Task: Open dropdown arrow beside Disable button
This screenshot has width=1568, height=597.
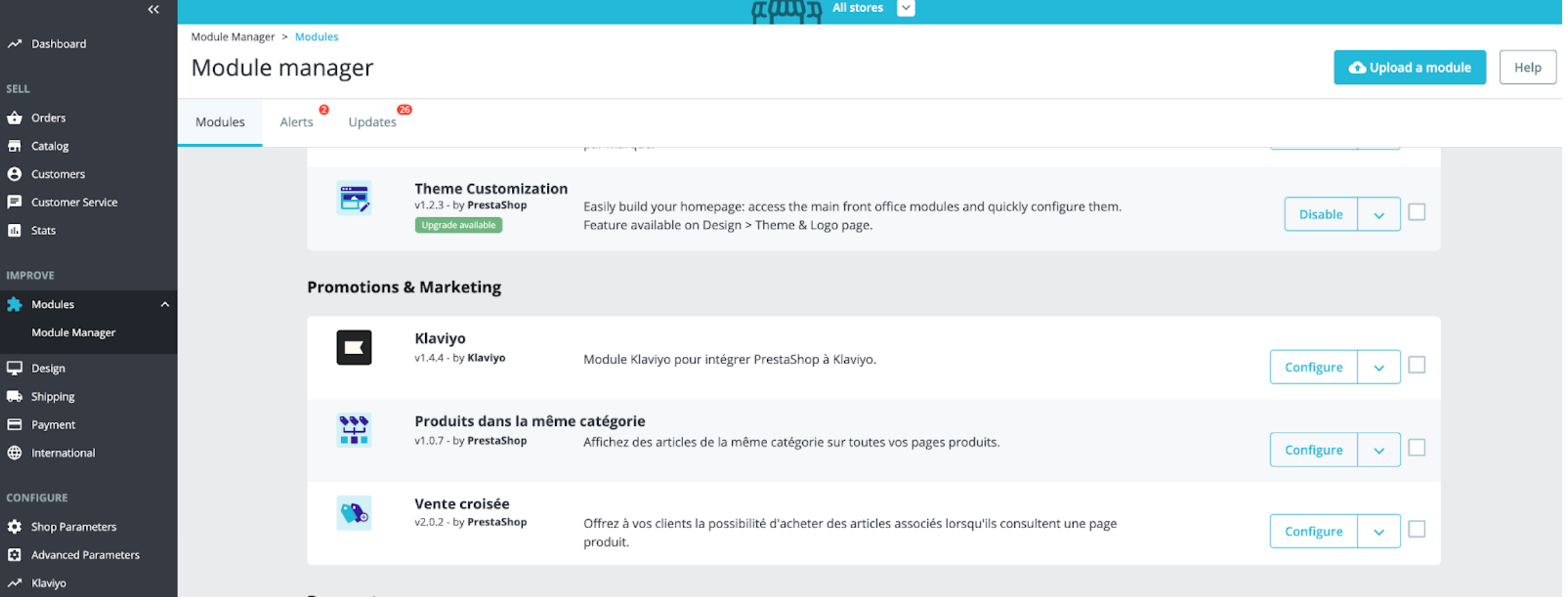Action: click(1378, 215)
